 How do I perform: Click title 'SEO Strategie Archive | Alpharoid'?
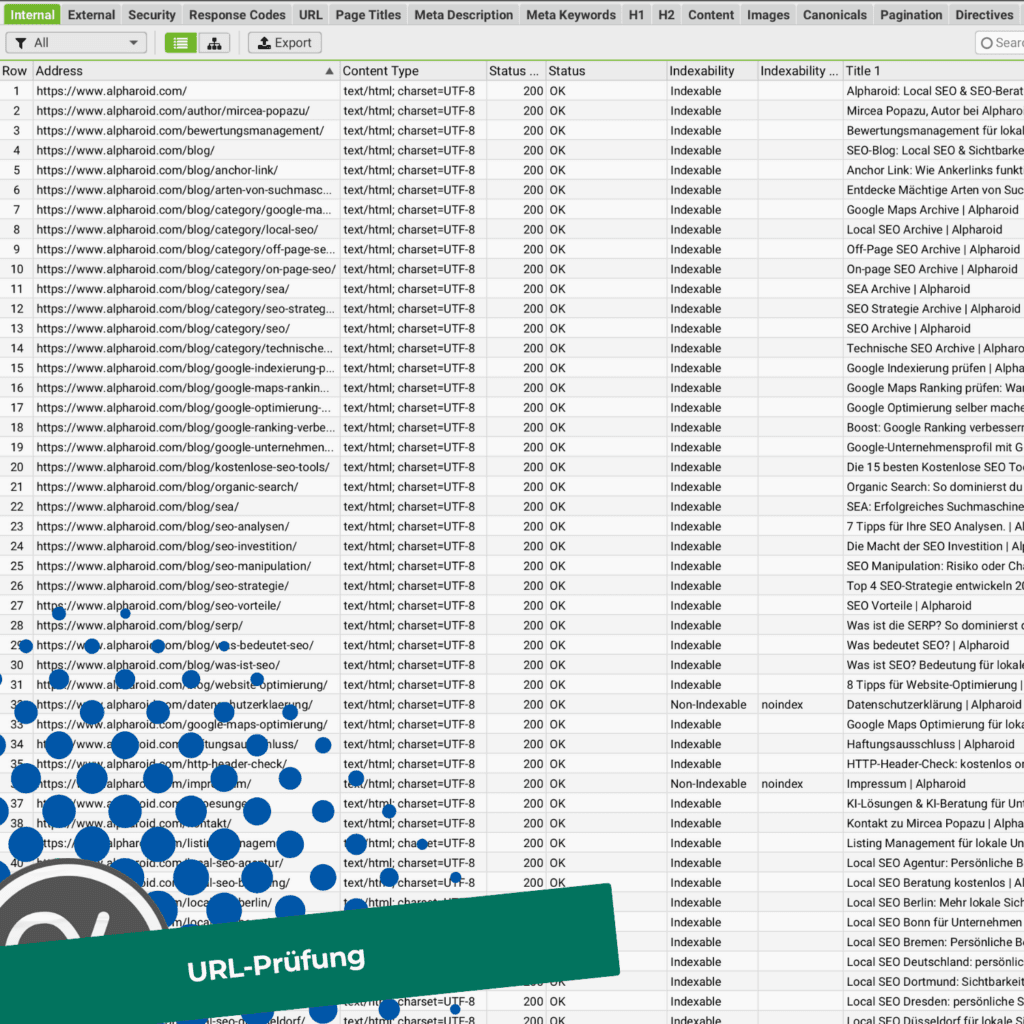point(933,309)
